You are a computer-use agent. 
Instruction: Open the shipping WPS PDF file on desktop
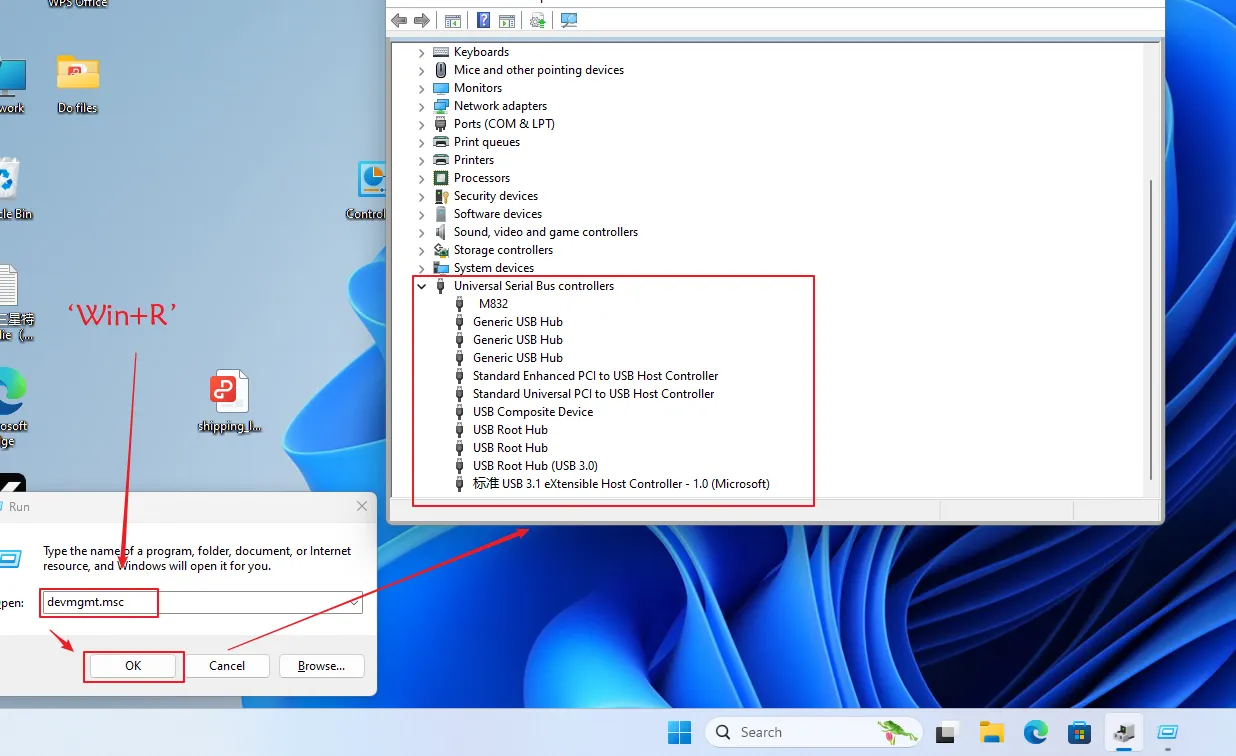click(229, 401)
